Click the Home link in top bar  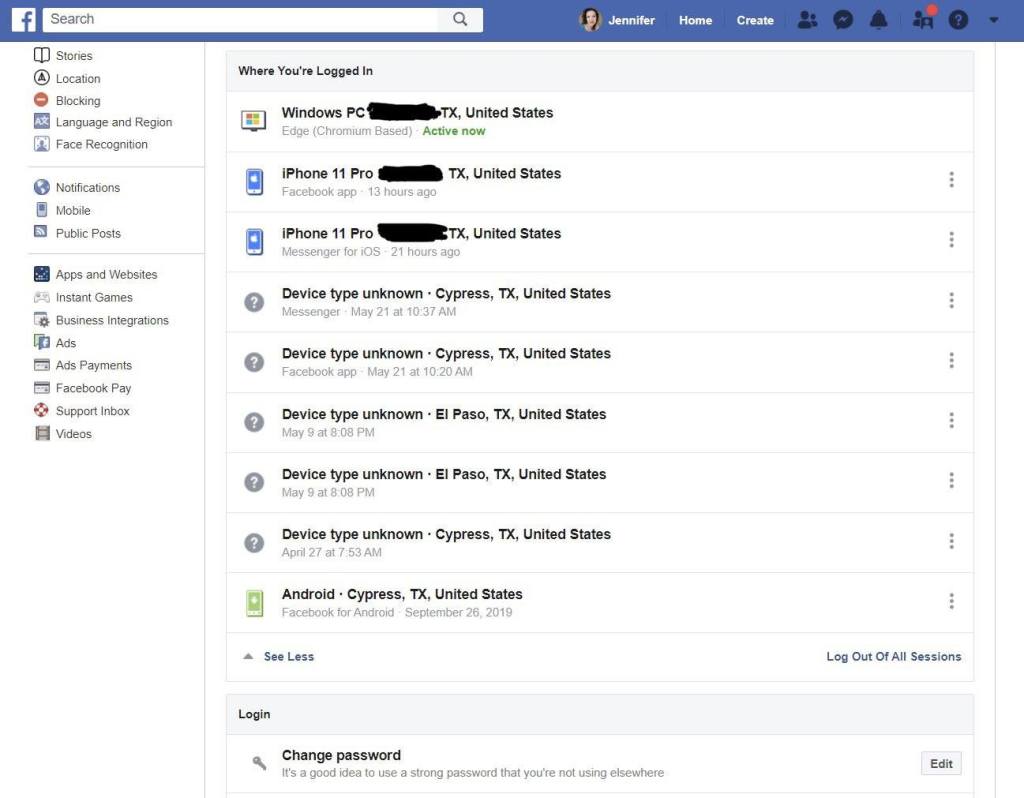[x=695, y=20]
